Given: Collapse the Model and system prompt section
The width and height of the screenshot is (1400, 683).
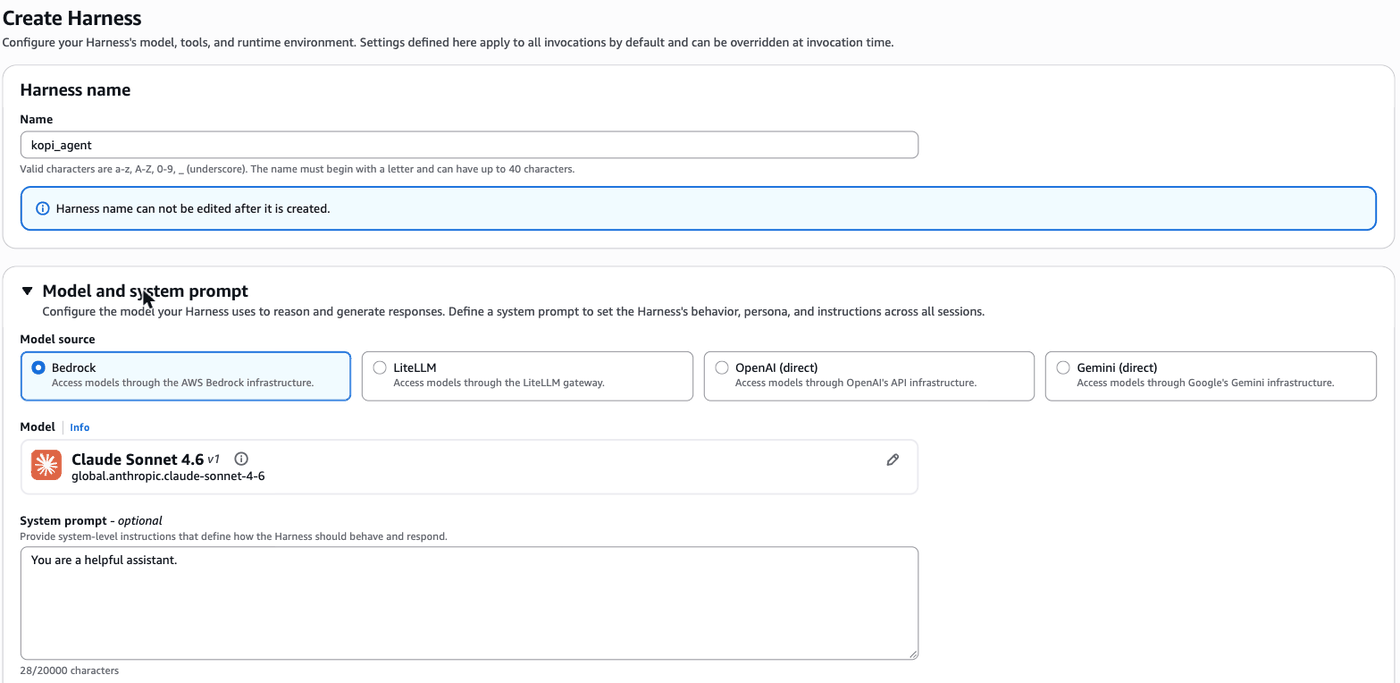Looking at the screenshot, I should [x=28, y=291].
